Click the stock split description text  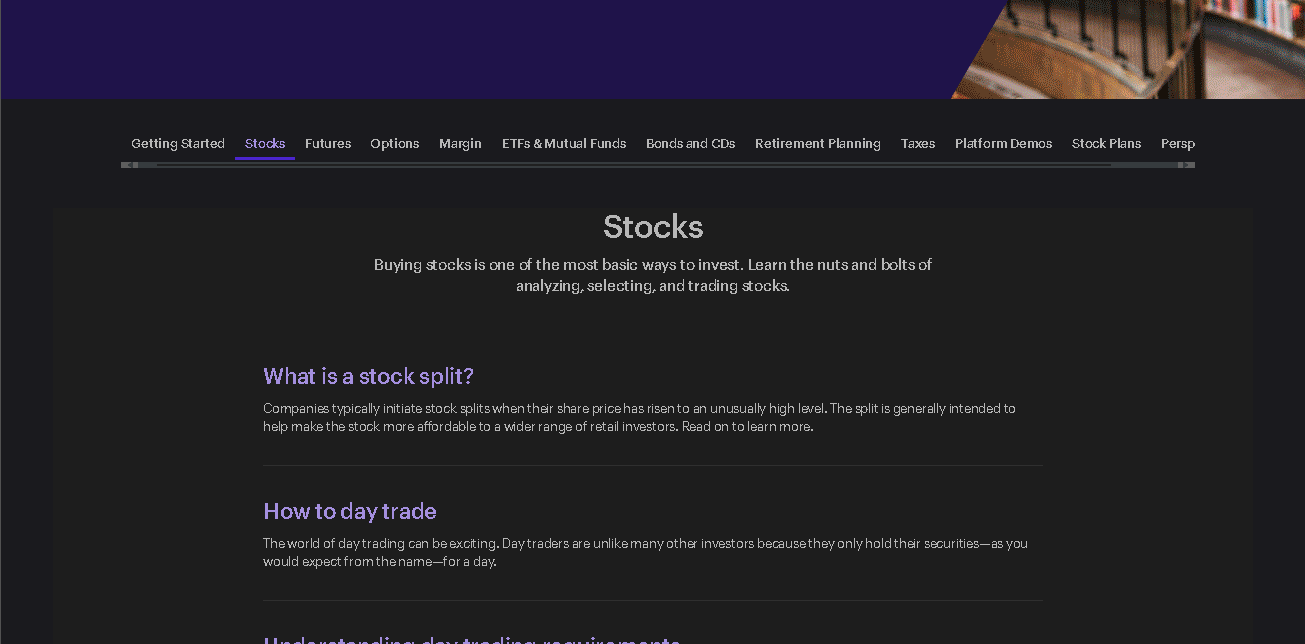click(639, 417)
